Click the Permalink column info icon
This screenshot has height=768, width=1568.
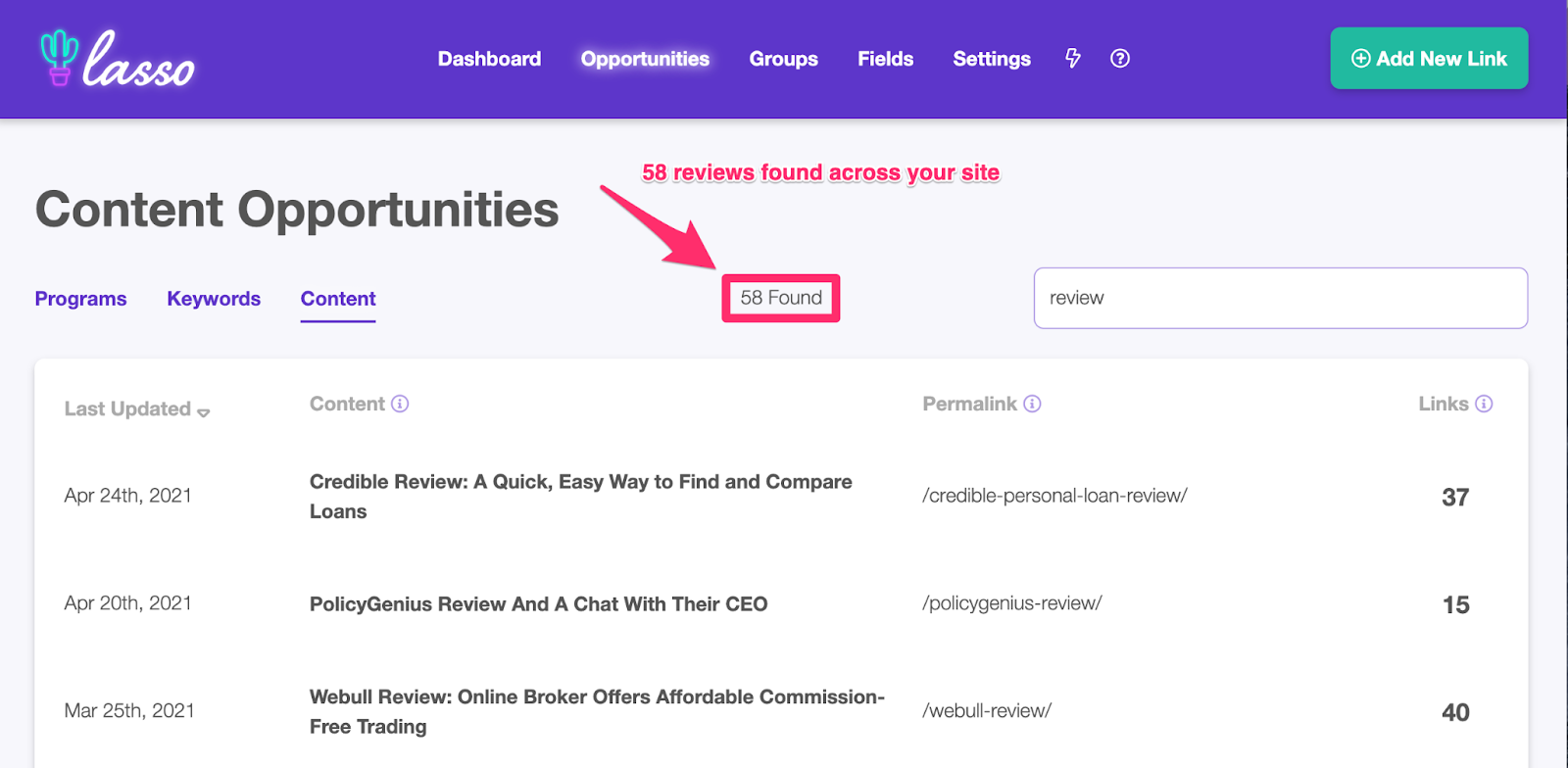pyautogui.click(x=1032, y=404)
